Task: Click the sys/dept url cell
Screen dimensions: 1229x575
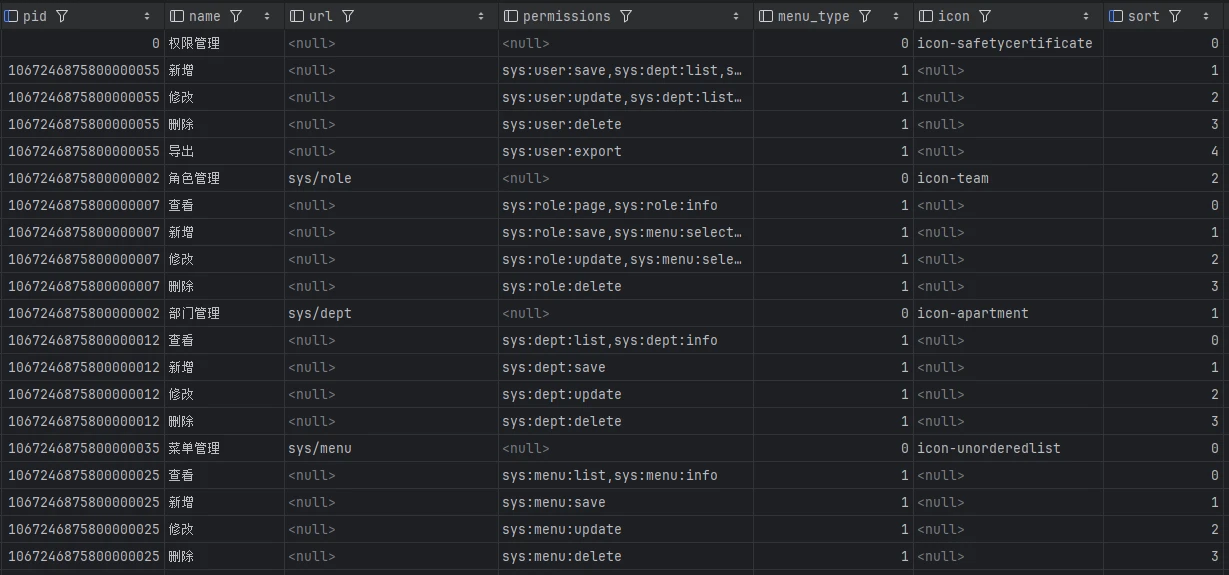Action: coord(320,313)
